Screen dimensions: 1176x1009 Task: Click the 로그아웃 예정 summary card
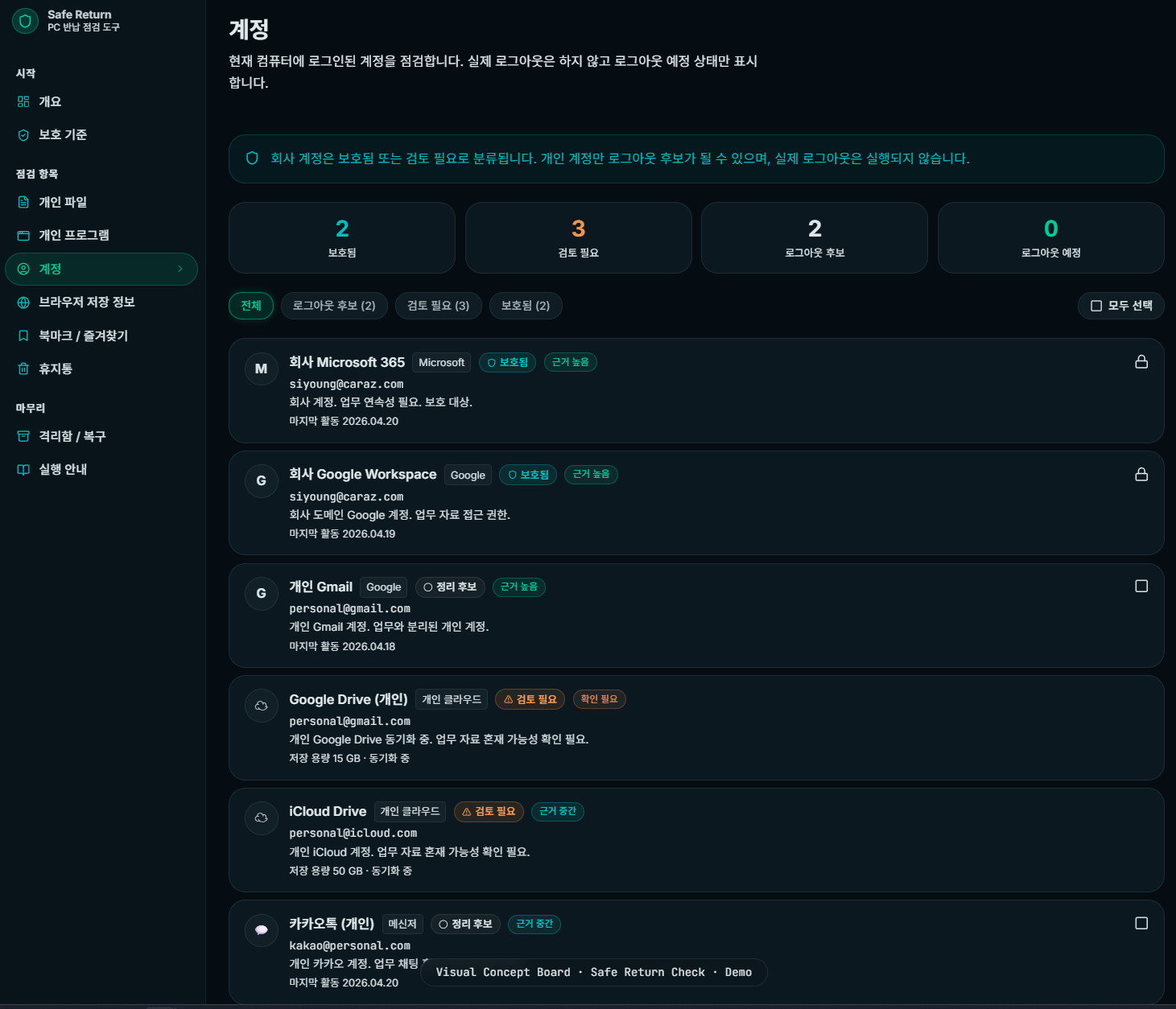(x=1050, y=237)
